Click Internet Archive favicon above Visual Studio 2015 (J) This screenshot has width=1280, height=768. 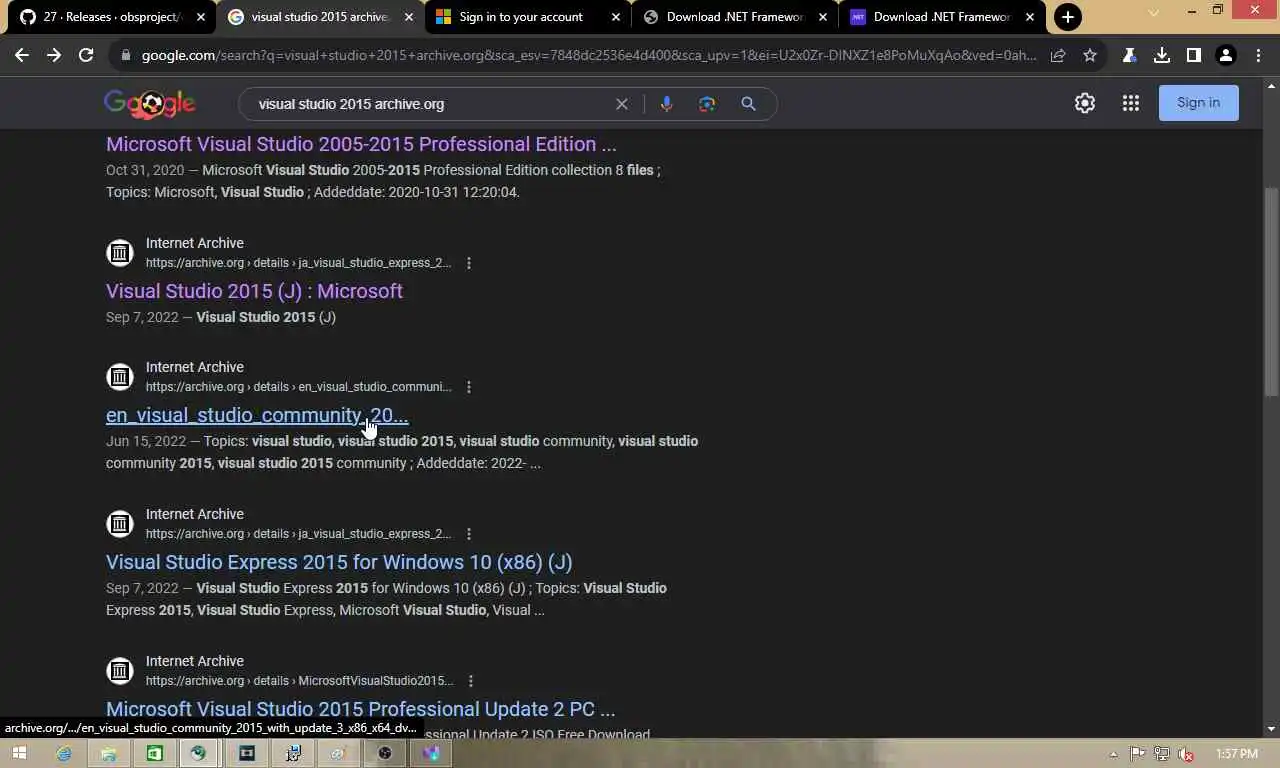[x=120, y=253]
